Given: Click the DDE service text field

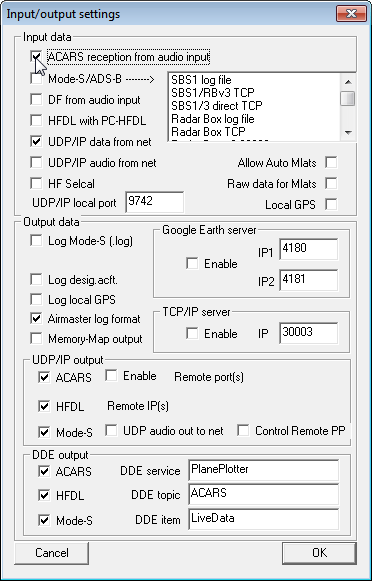Looking at the screenshot, I should pyautogui.click(x=263, y=470).
